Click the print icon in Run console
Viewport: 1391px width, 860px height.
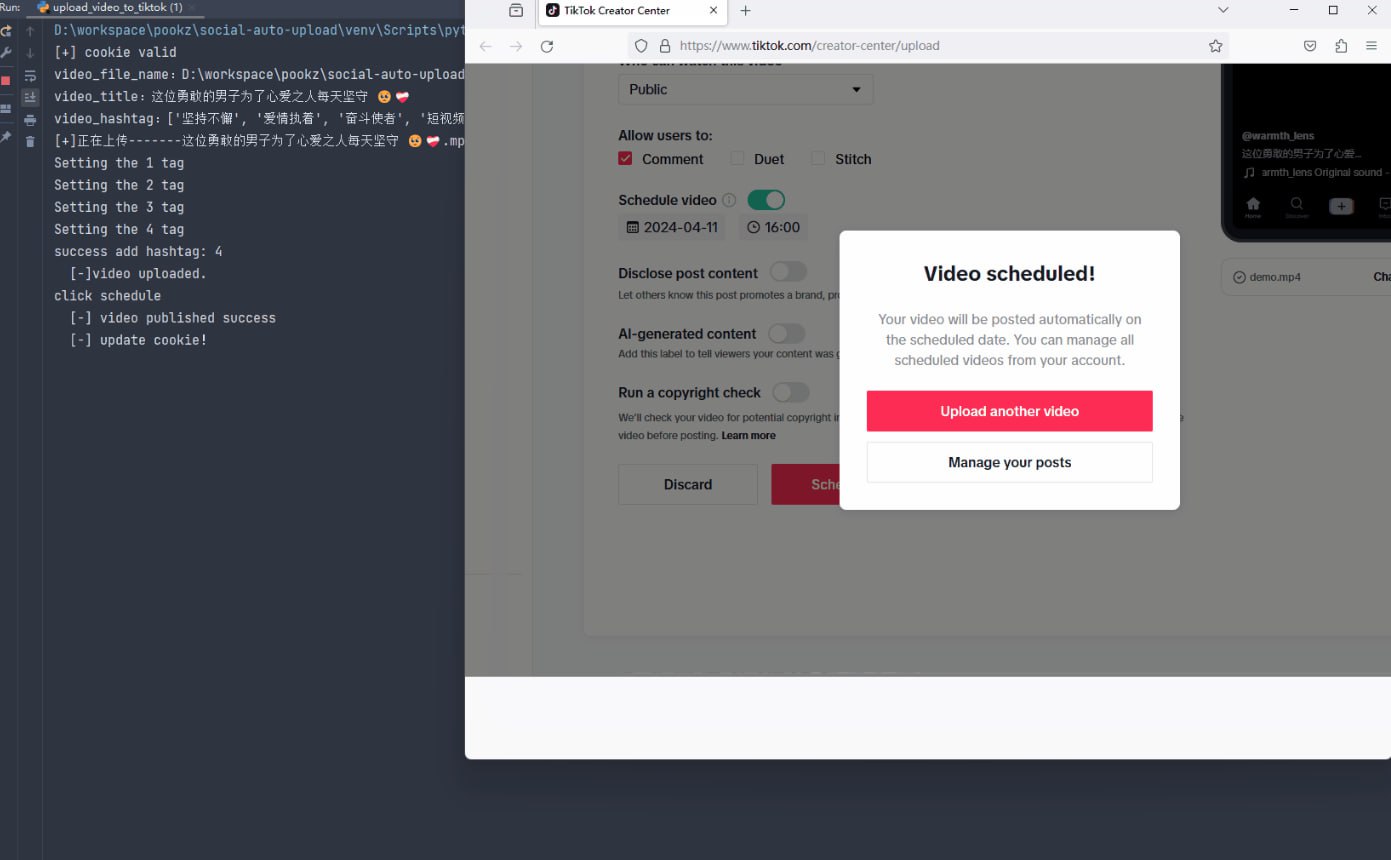30,120
